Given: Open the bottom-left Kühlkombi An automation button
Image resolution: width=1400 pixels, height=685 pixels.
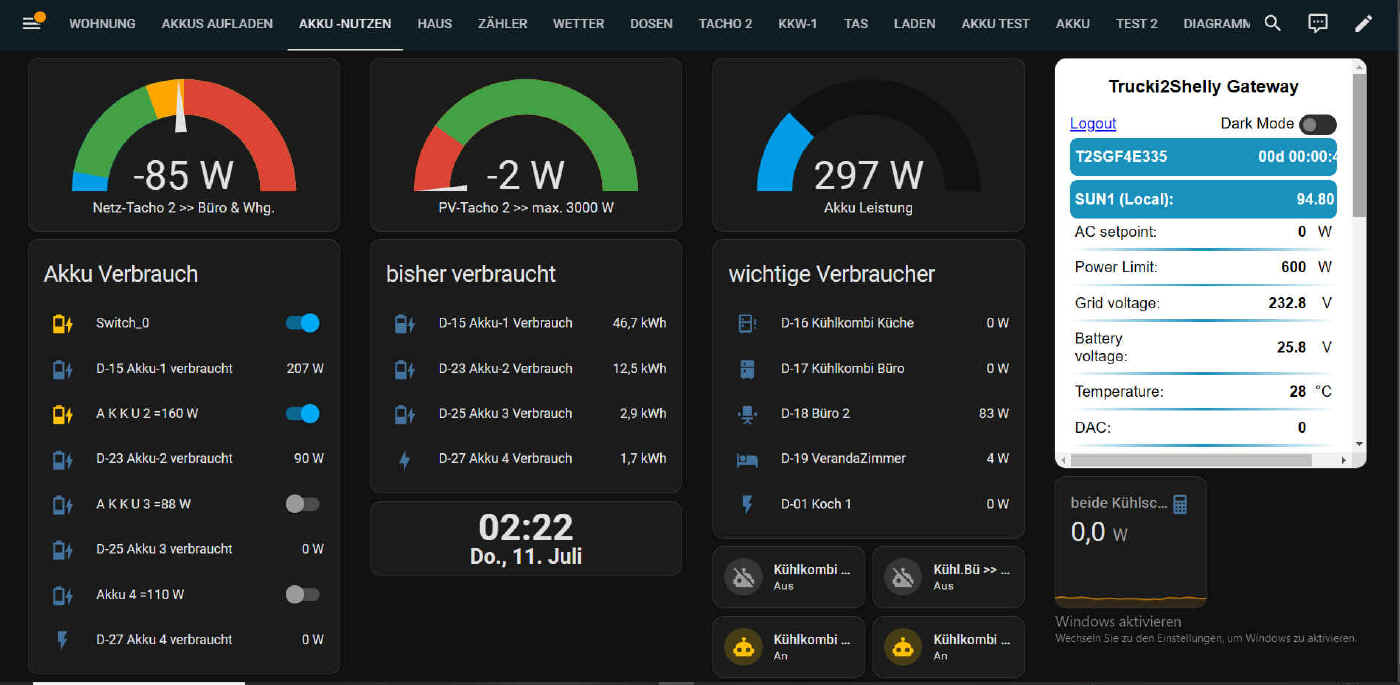Looking at the screenshot, I should pos(788,647).
